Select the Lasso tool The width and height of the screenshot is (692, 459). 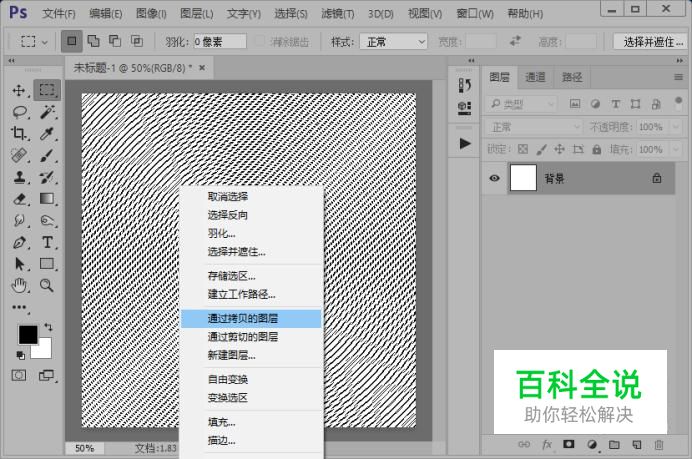[x=19, y=112]
